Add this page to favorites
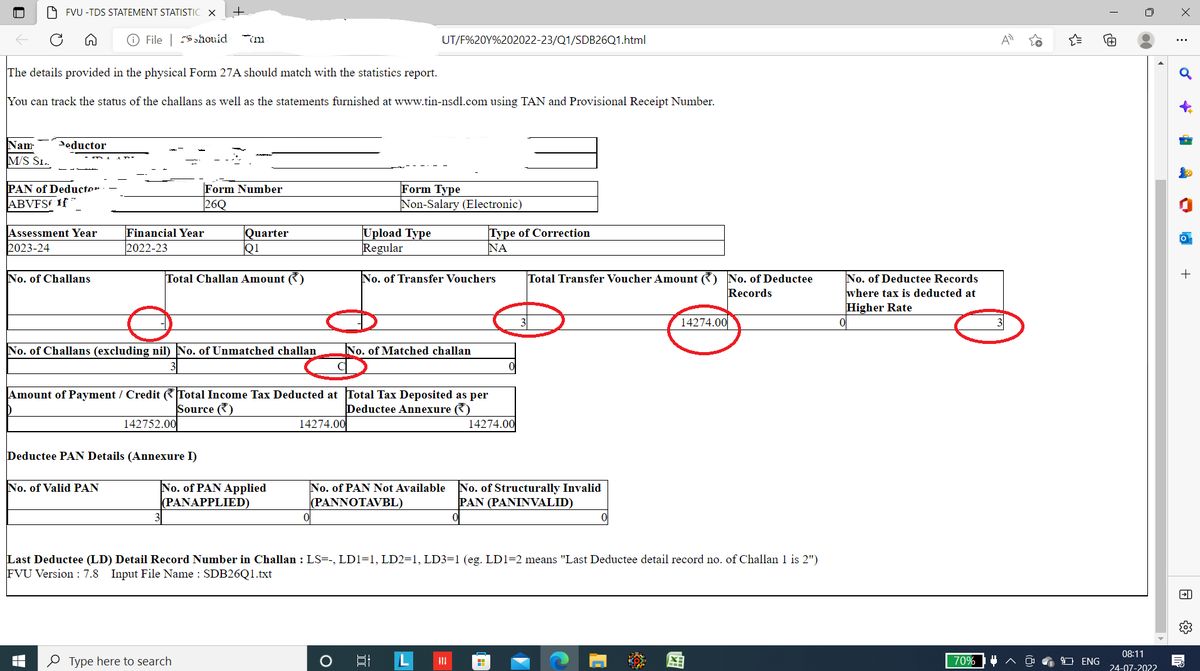1200x671 pixels. tap(1036, 39)
